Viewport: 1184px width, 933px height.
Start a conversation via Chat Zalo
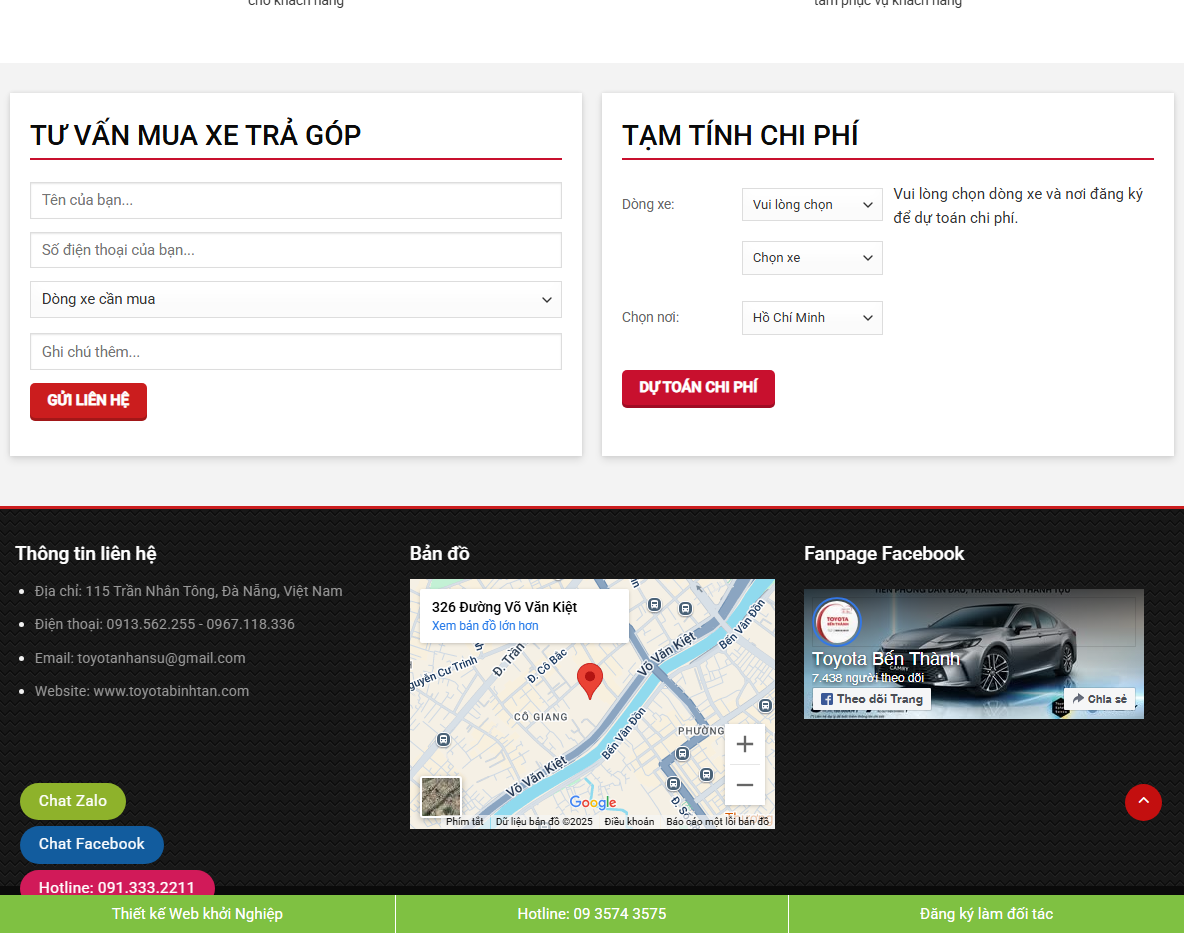coord(72,801)
